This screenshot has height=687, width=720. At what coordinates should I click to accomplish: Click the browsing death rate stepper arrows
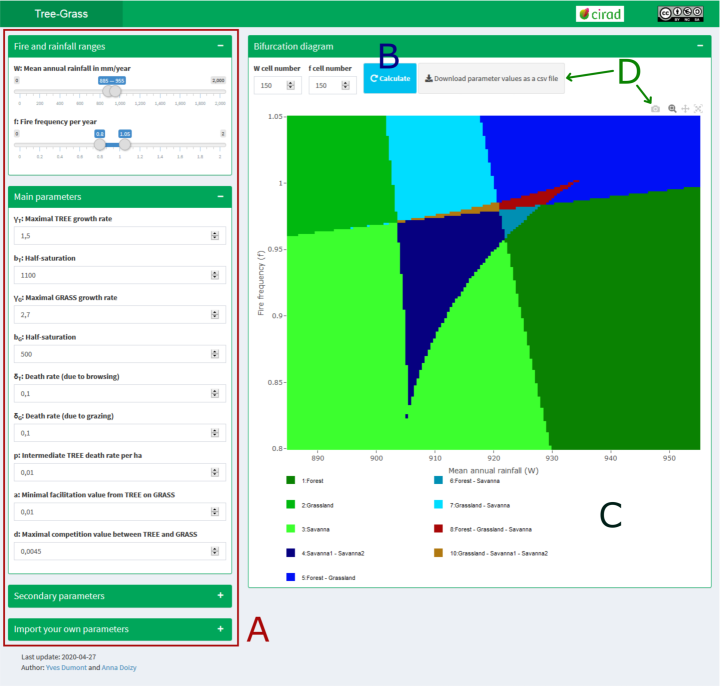pyautogui.click(x=214, y=394)
